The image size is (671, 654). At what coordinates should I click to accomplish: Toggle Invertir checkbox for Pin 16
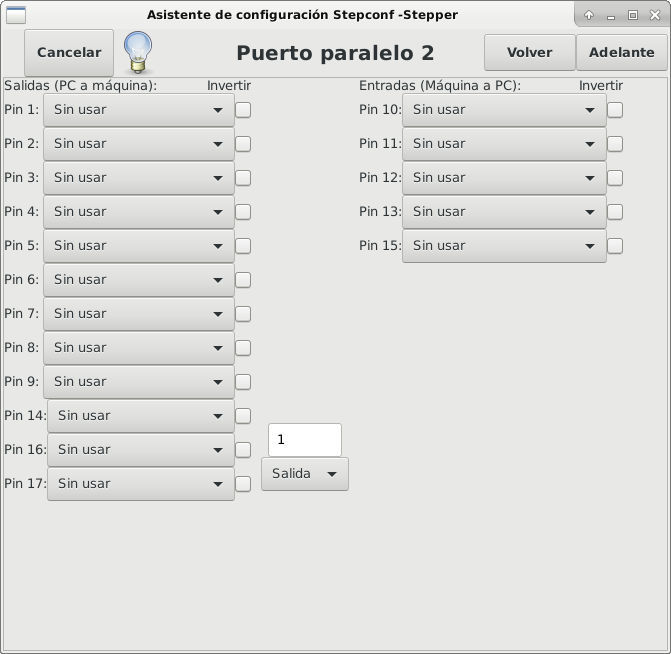click(243, 450)
